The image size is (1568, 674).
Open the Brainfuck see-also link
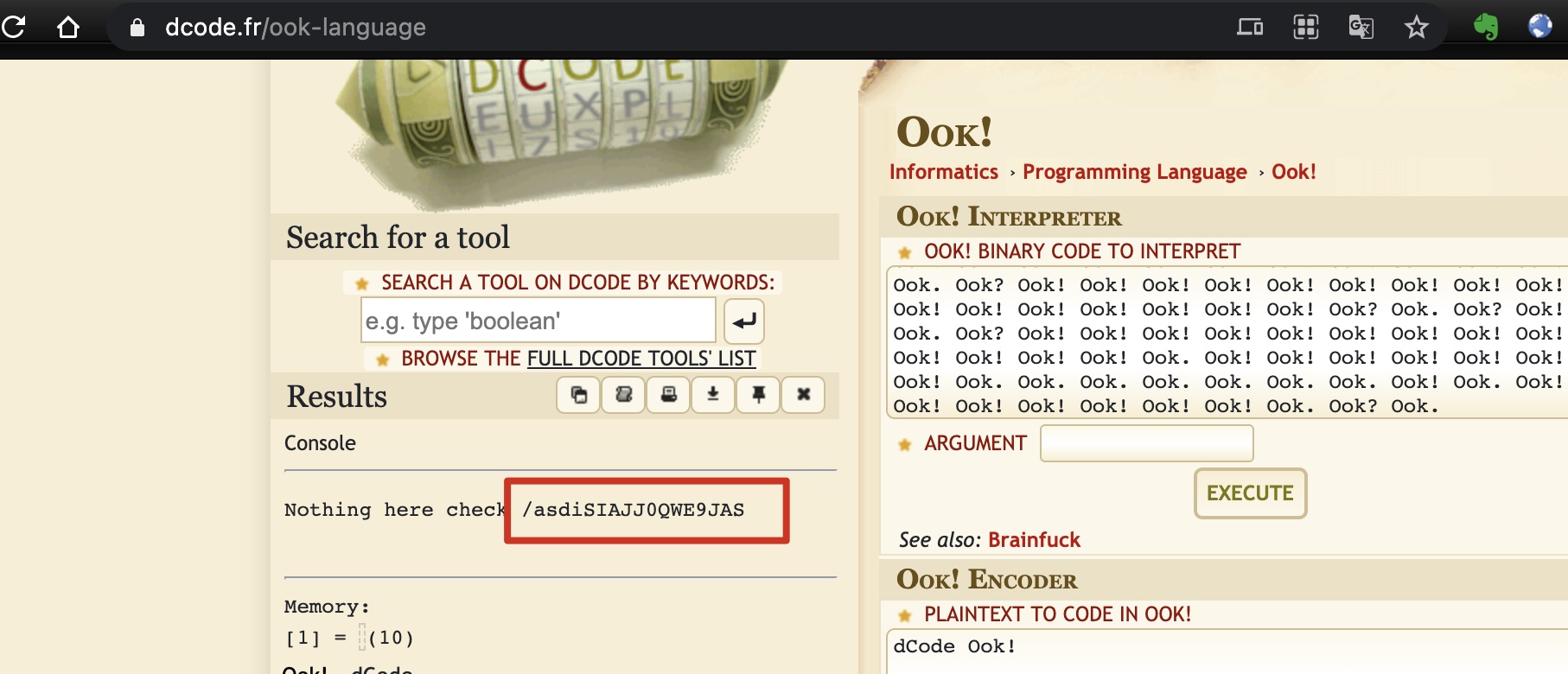(1034, 540)
